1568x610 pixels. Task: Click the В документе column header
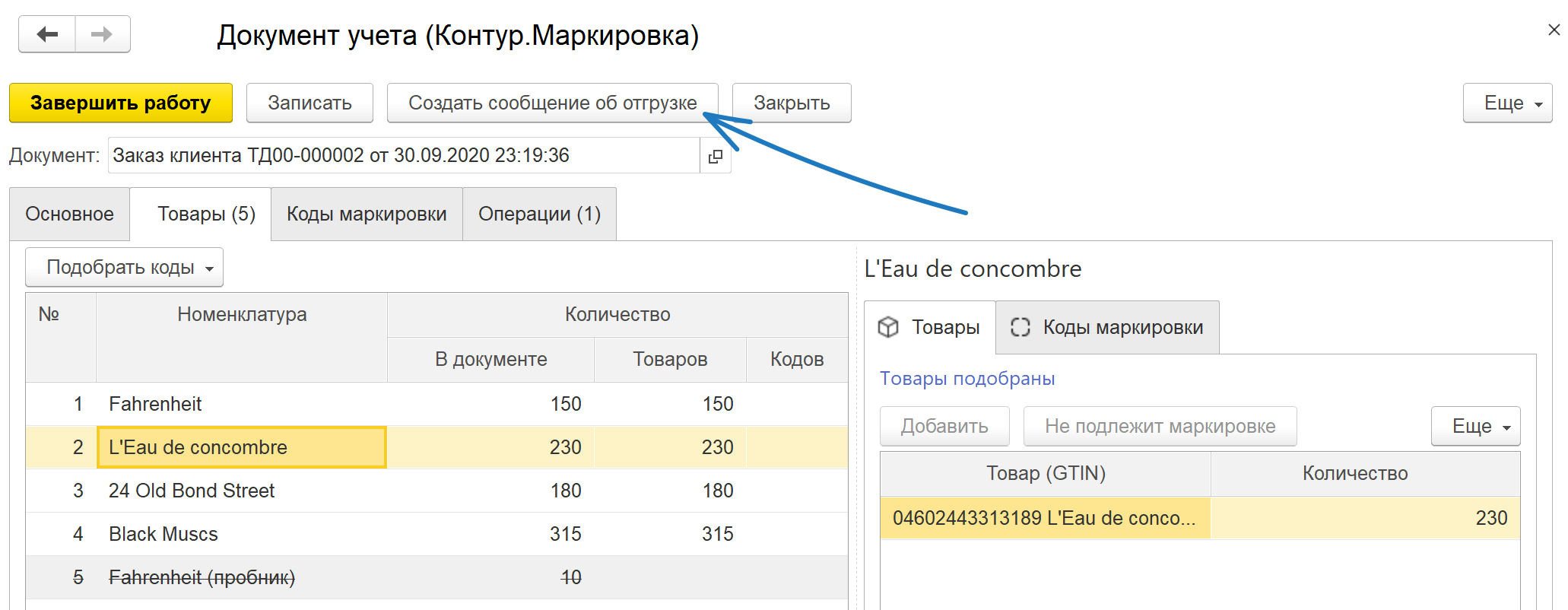coord(490,360)
